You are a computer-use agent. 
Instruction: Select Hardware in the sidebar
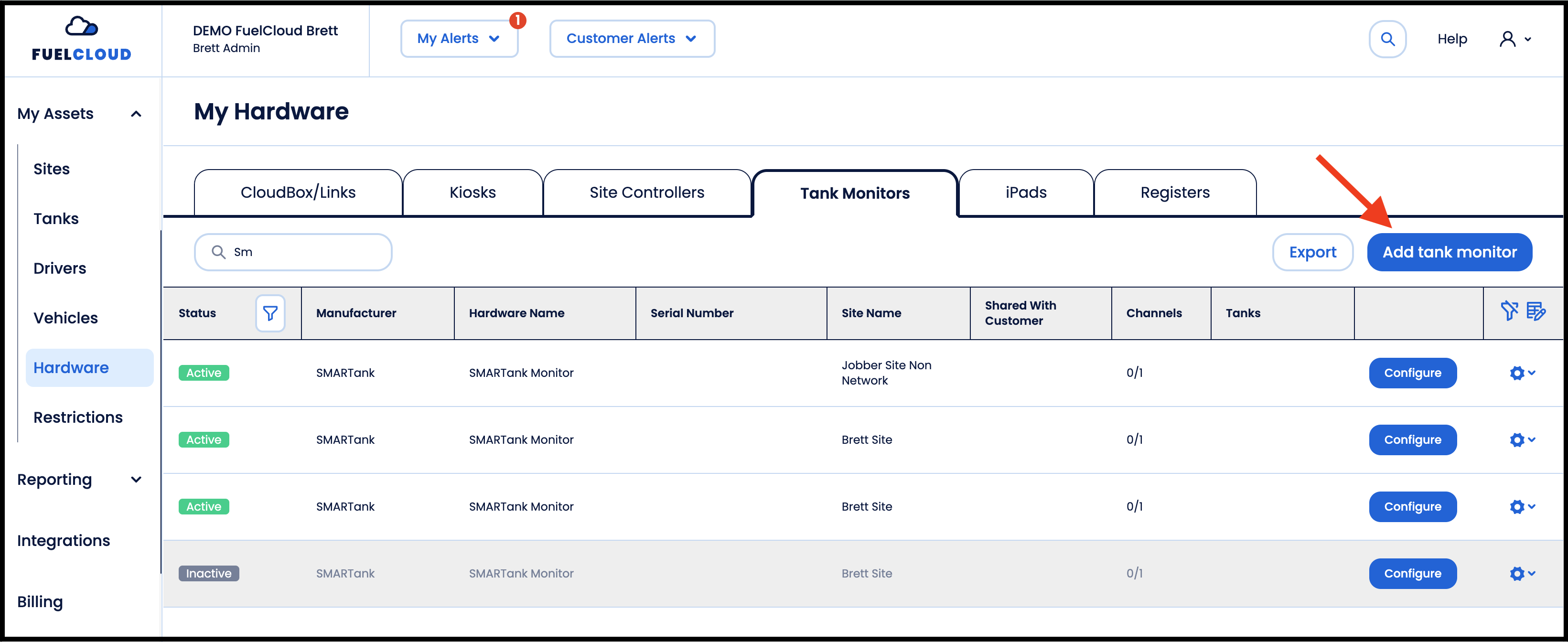click(89, 367)
